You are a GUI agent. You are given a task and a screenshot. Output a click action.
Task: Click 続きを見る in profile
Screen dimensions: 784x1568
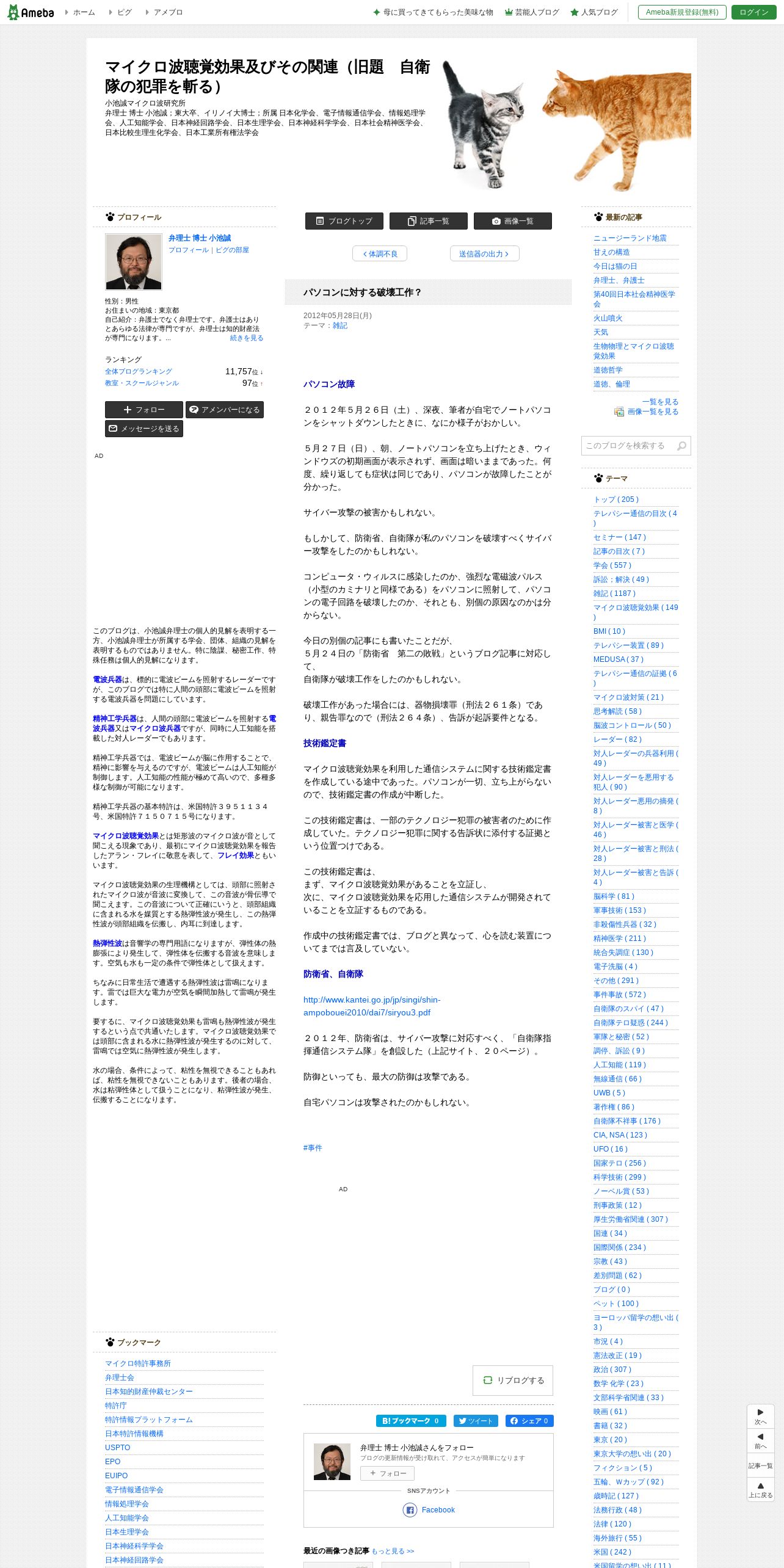(247, 338)
